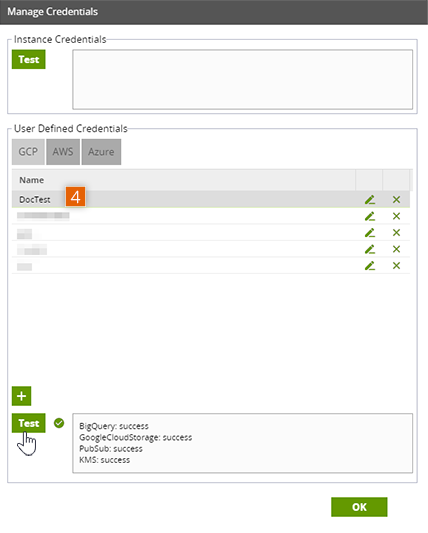Viewport: 428px width, 533px height.
Task: Click the user credentials test results box
Action: (x=243, y=443)
